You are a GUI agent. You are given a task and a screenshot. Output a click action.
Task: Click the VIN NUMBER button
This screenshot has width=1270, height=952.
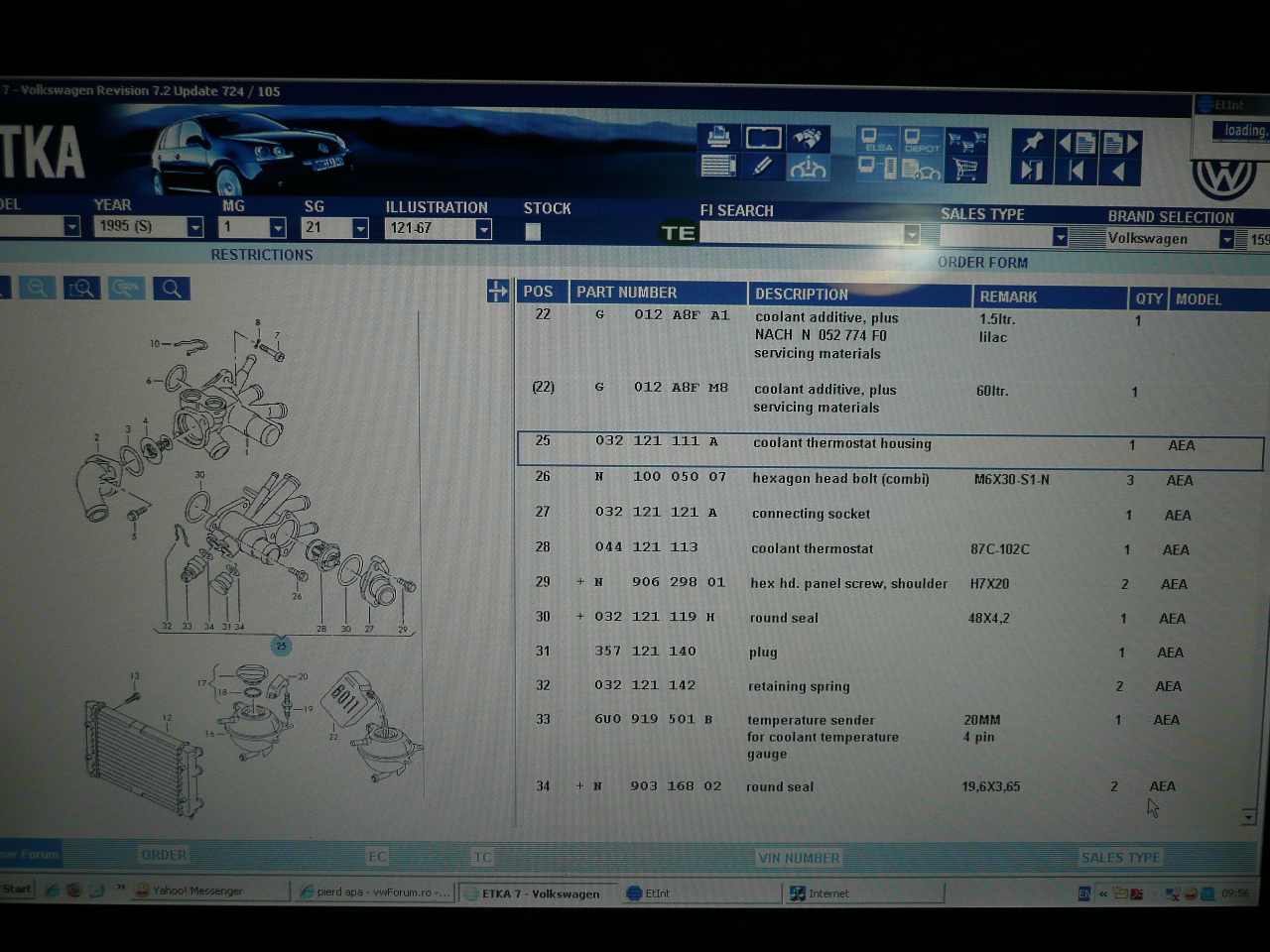point(799,858)
